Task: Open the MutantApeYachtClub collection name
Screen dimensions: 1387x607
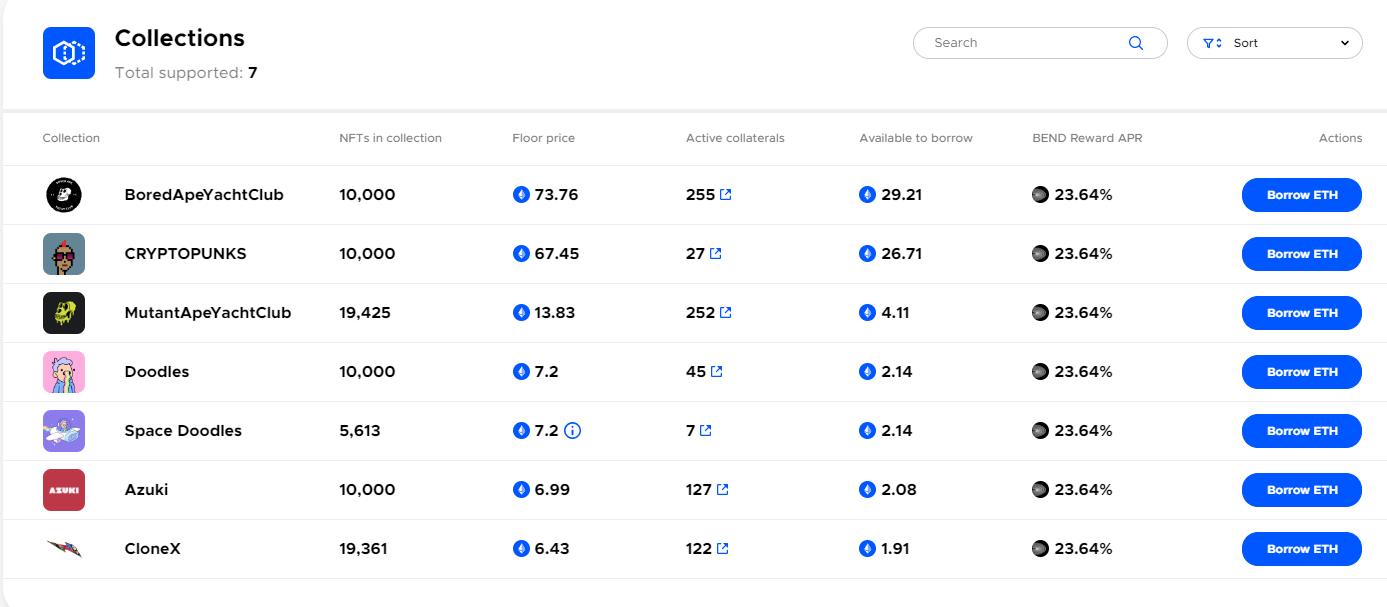Action: (207, 313)
